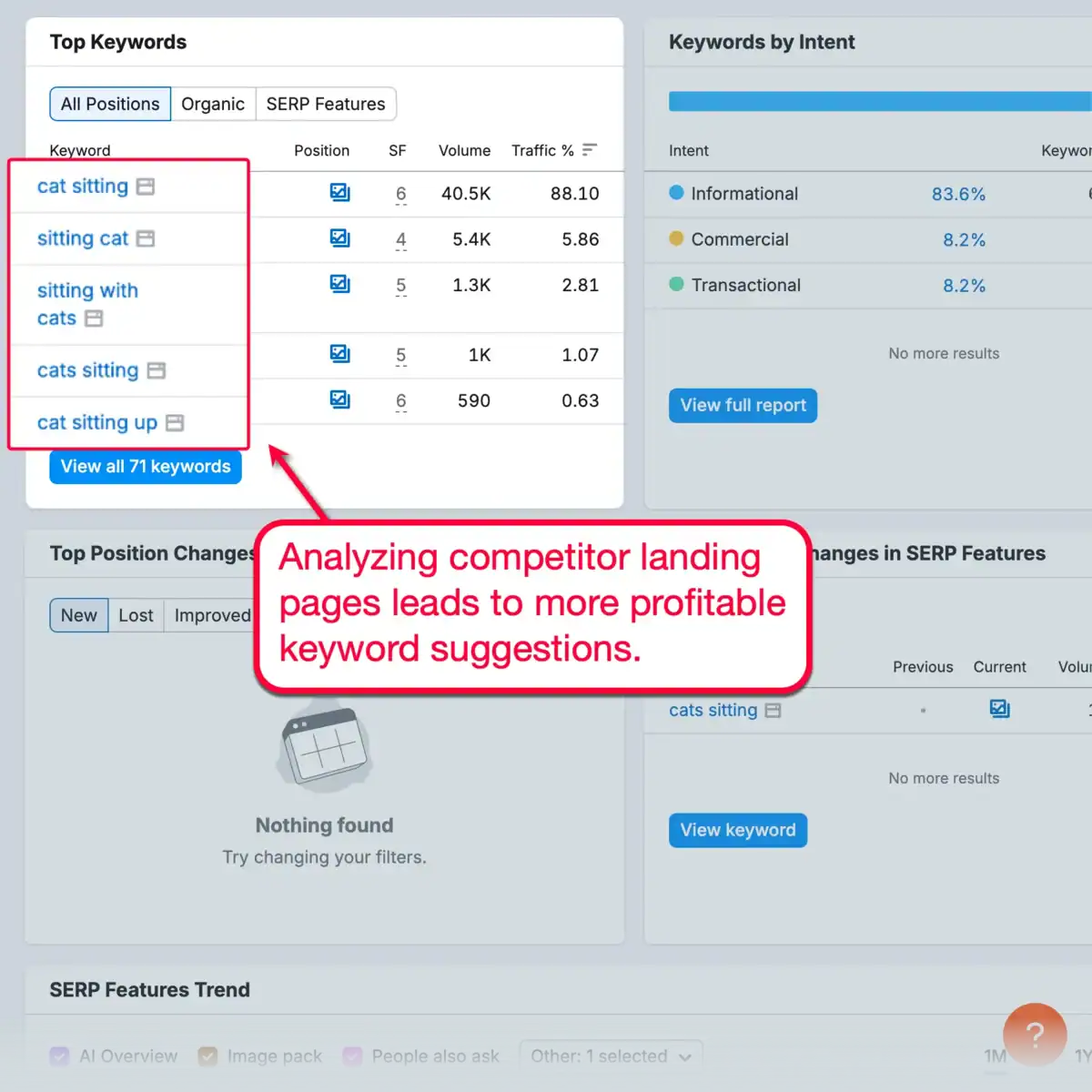Click the SERP features icon next to 'cats sitting' in Top Keywords
This screenshot has height=1092, width=1092.
click(x=155, y=370)
